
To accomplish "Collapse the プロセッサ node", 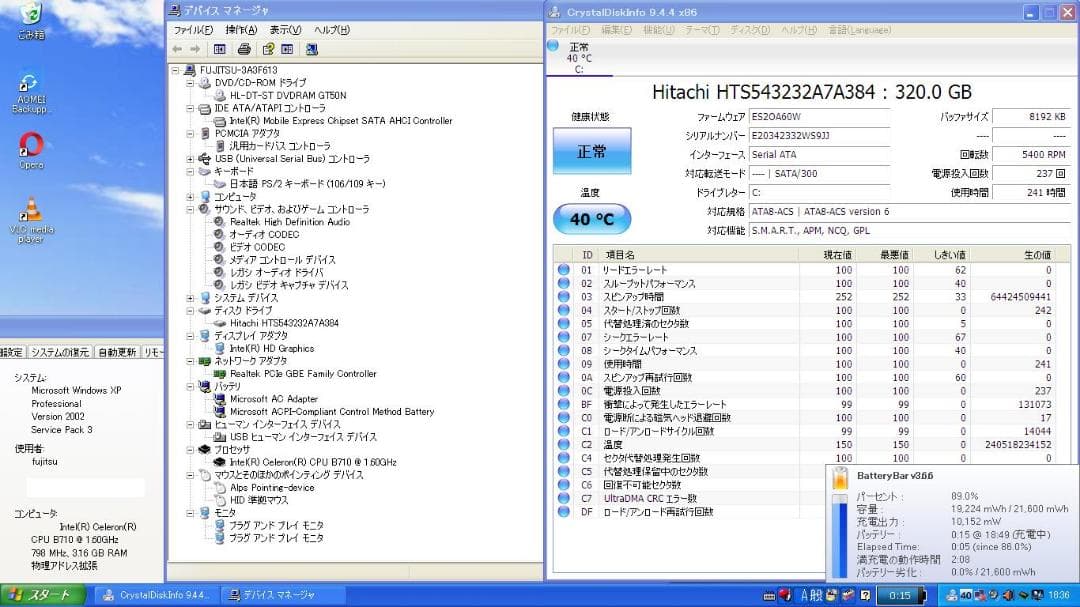I will point(190,450).
